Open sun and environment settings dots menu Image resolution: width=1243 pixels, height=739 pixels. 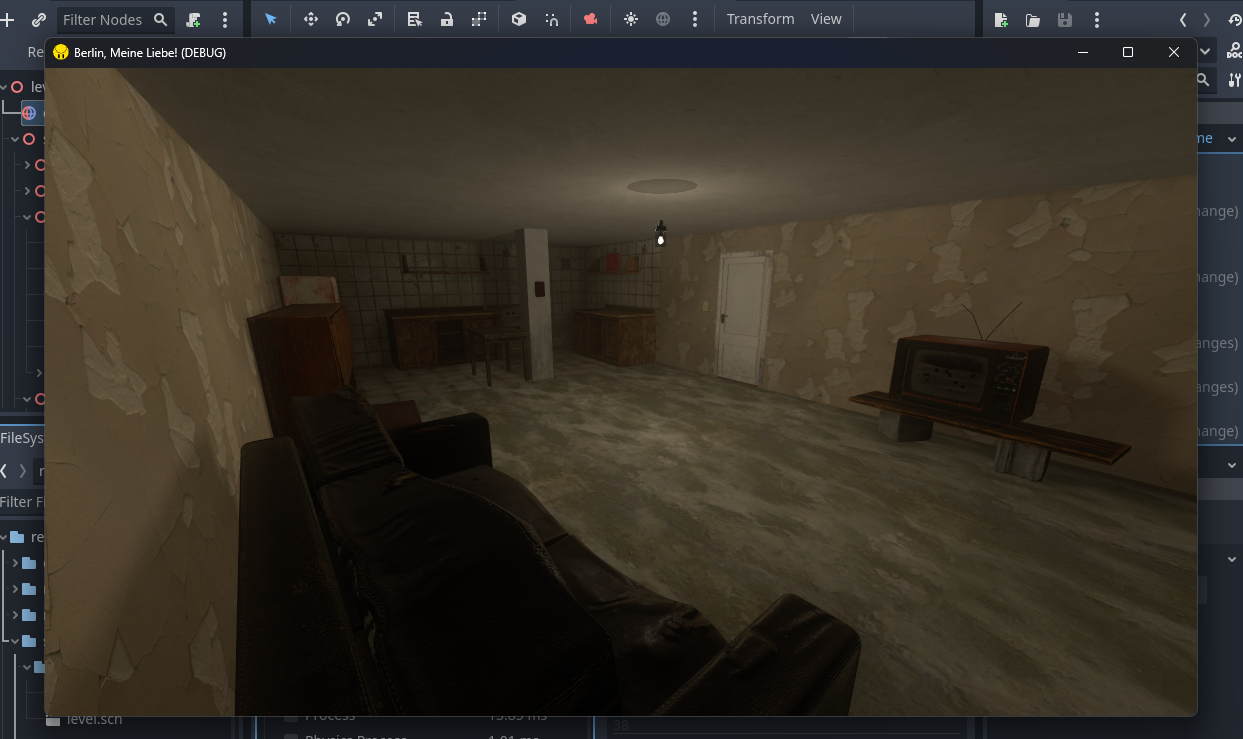click(695, 19)
